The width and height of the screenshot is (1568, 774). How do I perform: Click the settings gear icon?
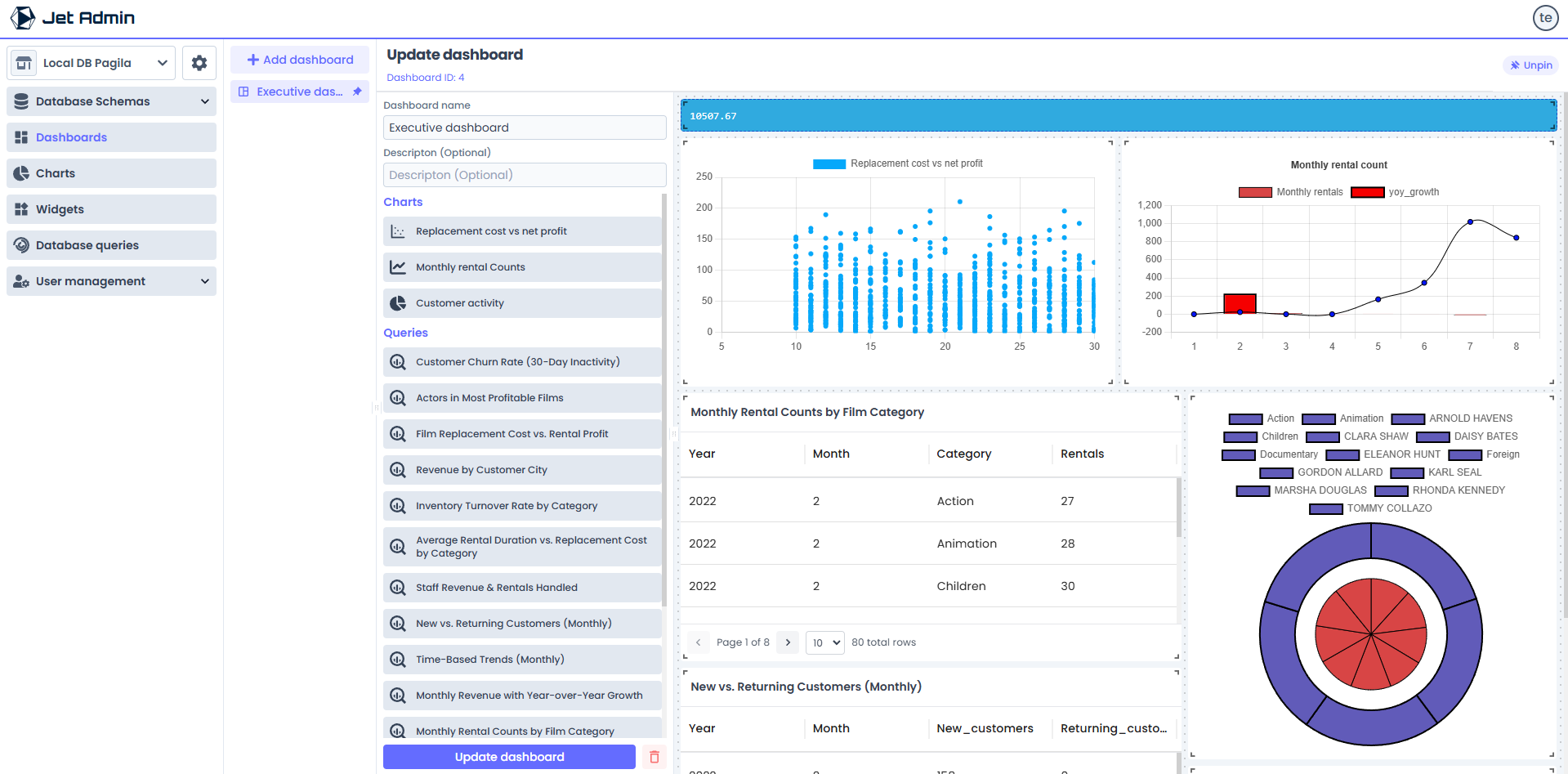click(199, 63)
